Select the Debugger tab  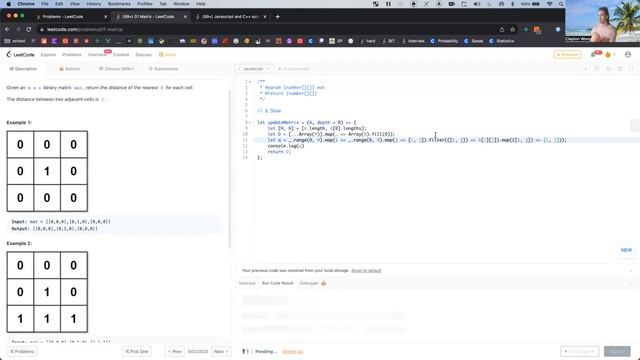click(313, 283)
